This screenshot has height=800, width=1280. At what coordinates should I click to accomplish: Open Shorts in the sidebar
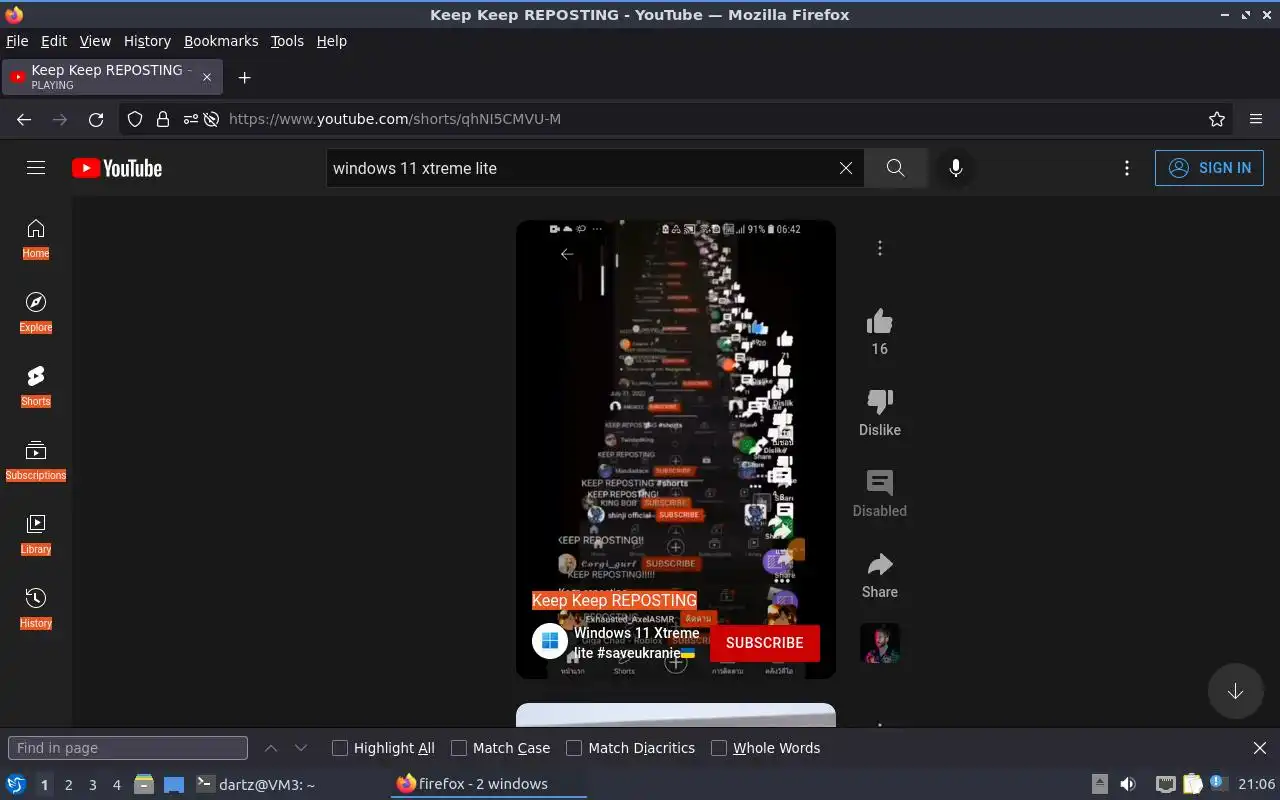coord(36,387)
